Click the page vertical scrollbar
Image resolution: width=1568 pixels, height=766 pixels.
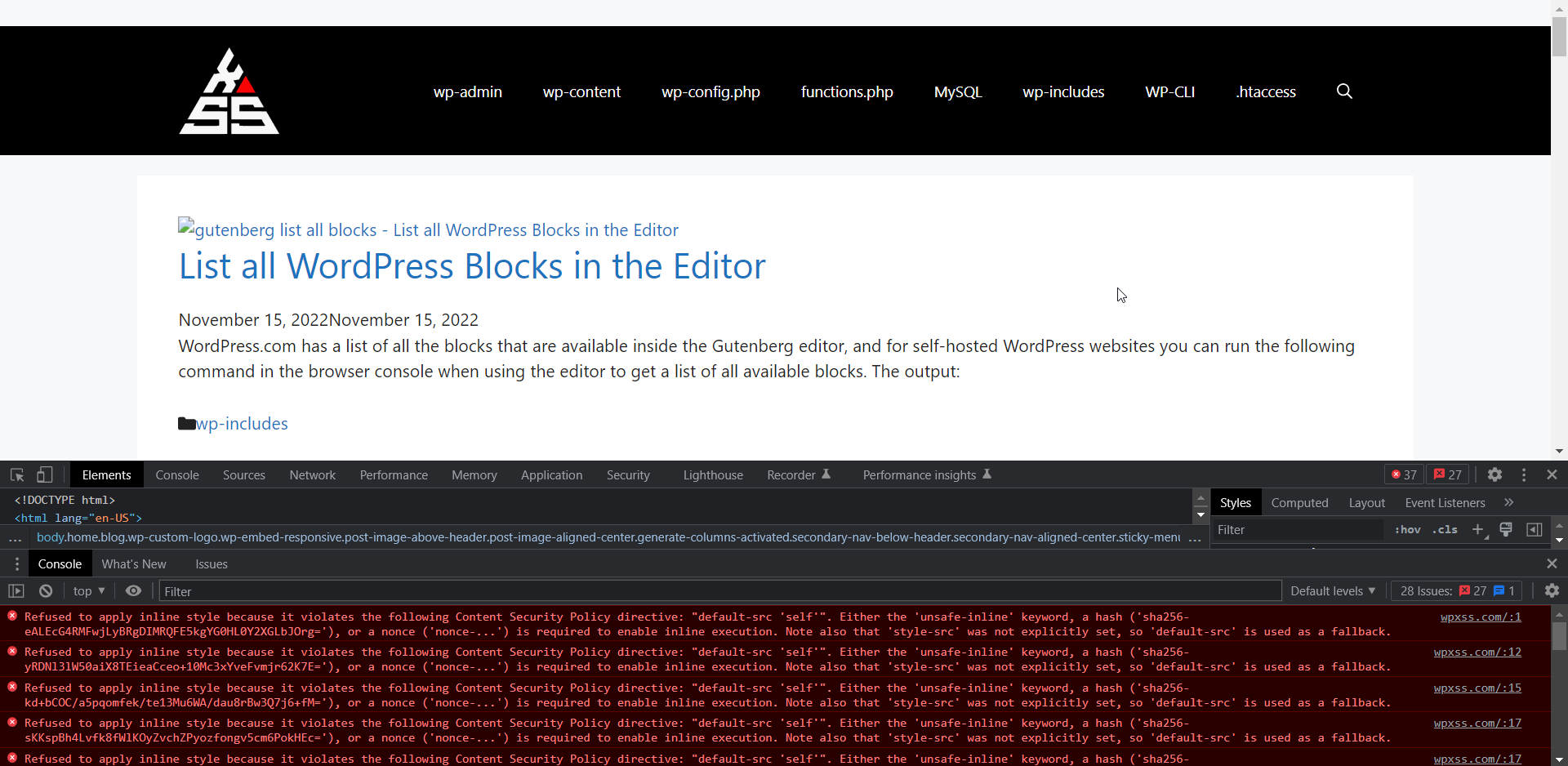[x=1559, y=229]
